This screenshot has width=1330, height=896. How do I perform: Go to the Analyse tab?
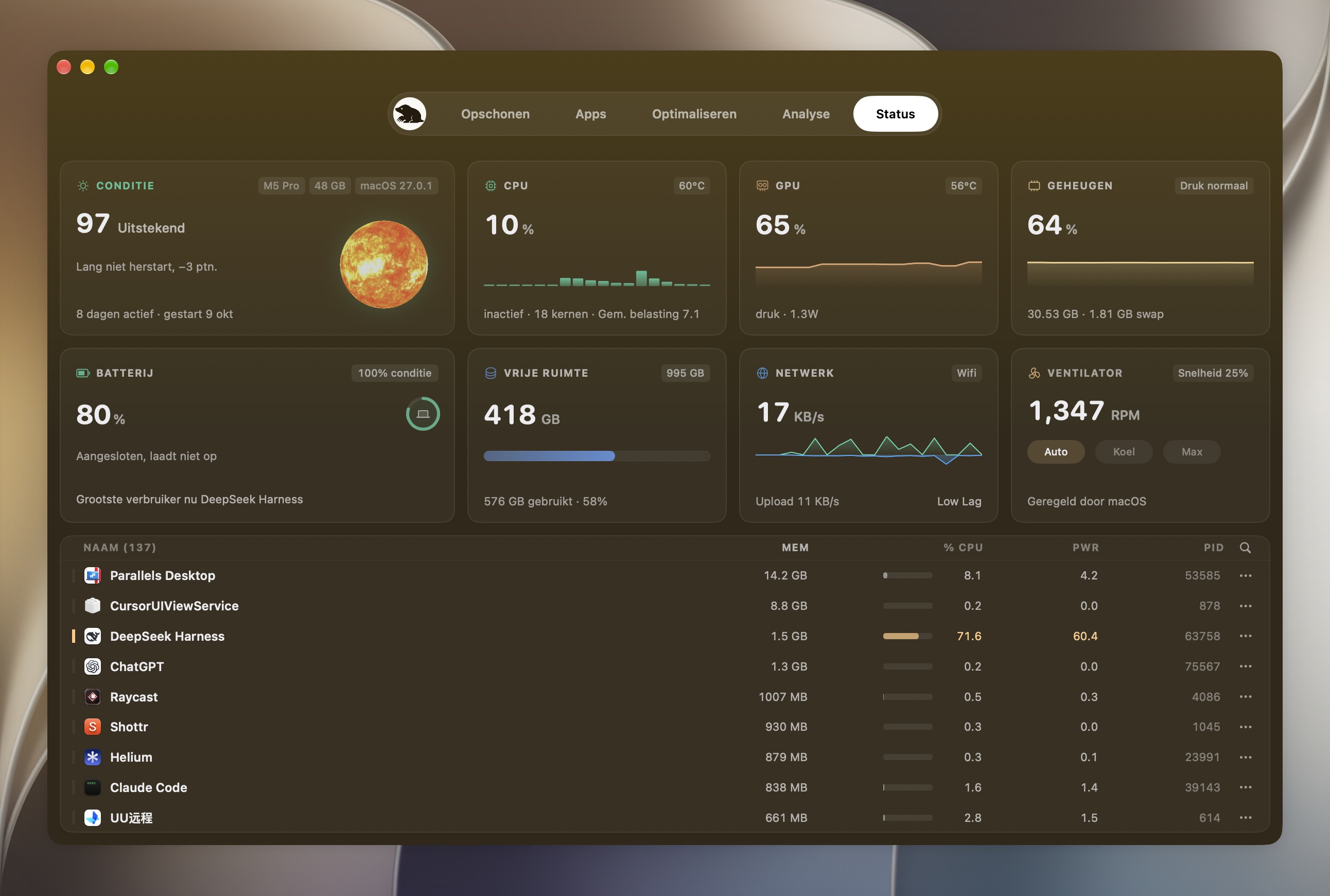click(x=806, y=114)
